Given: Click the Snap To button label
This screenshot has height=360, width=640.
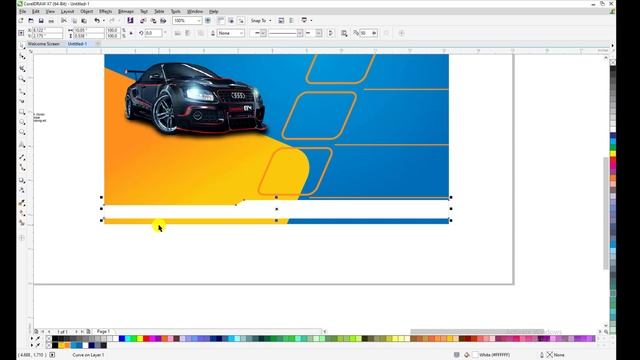Looking at the screenshot, I should click(x=258, y=20).
